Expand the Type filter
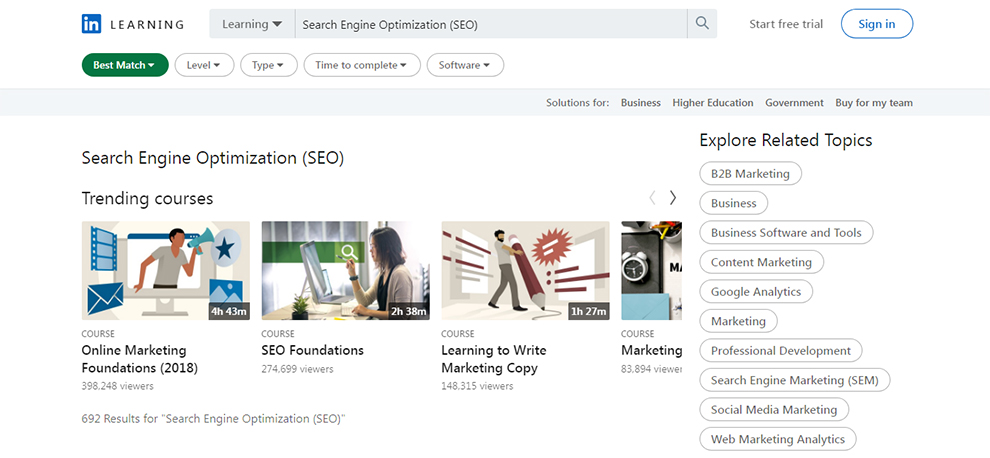This screenshot has height=458, width=990. tap(268, 65)
